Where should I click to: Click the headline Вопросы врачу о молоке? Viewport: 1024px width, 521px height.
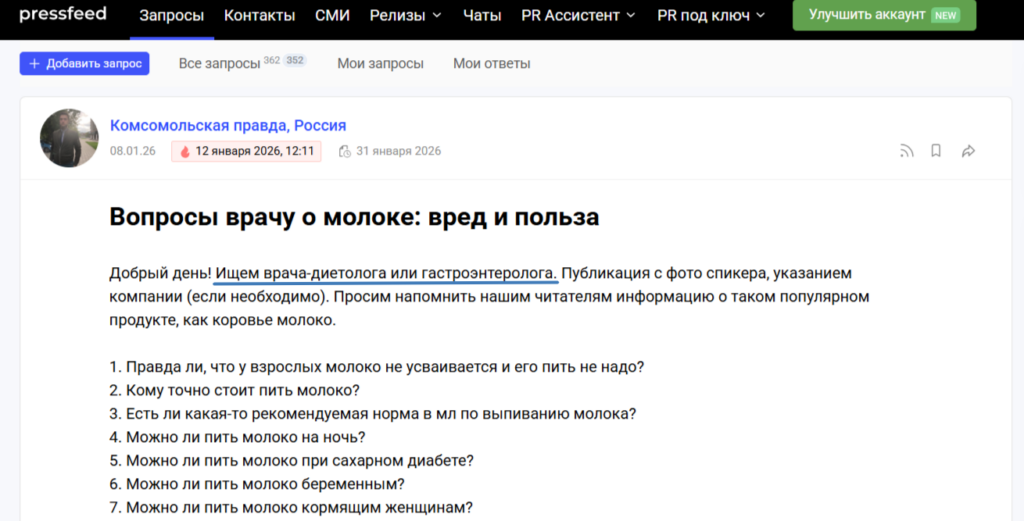(354, 217)
